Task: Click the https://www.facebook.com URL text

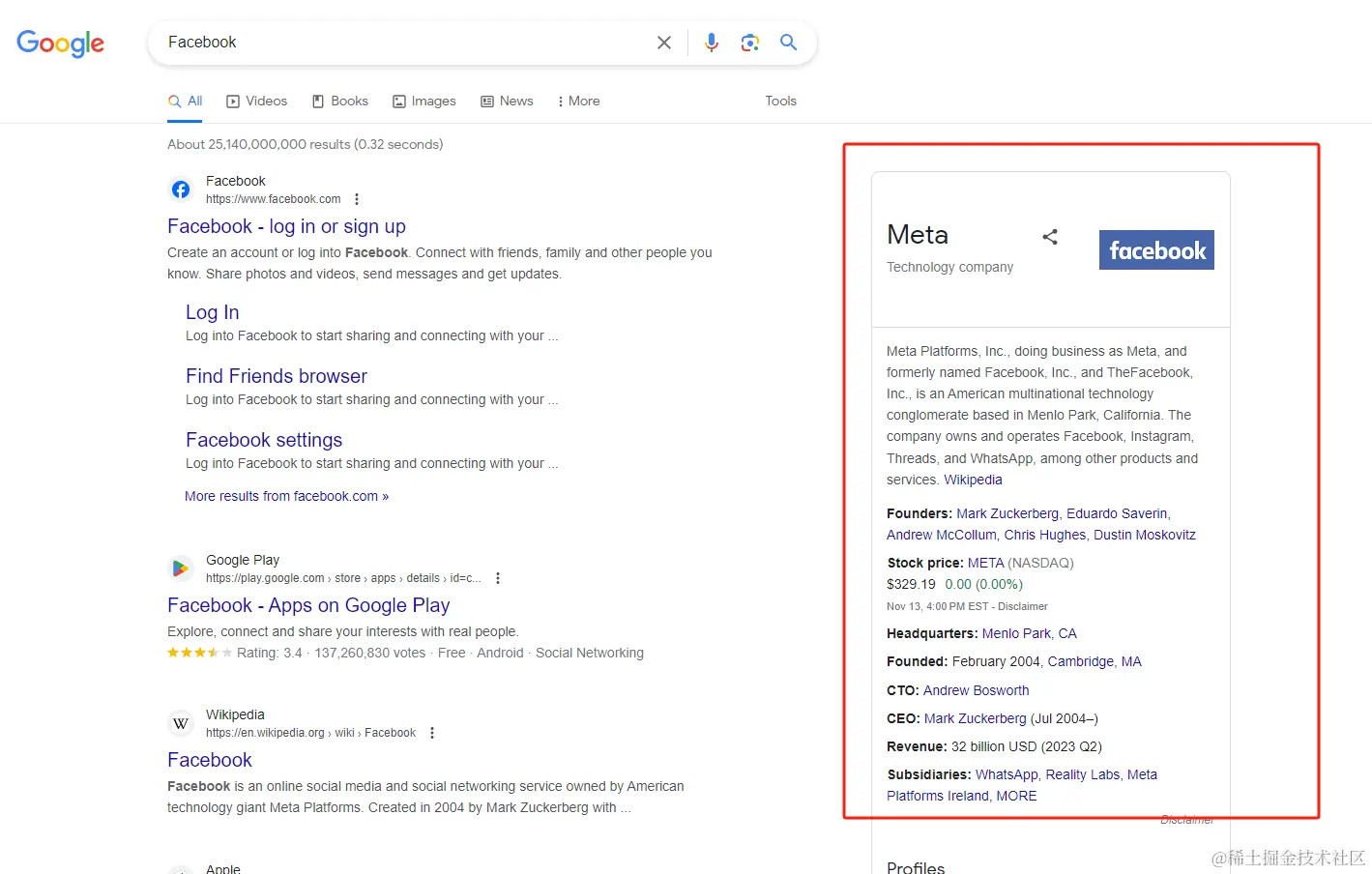Action: click(x=273, y=199)
